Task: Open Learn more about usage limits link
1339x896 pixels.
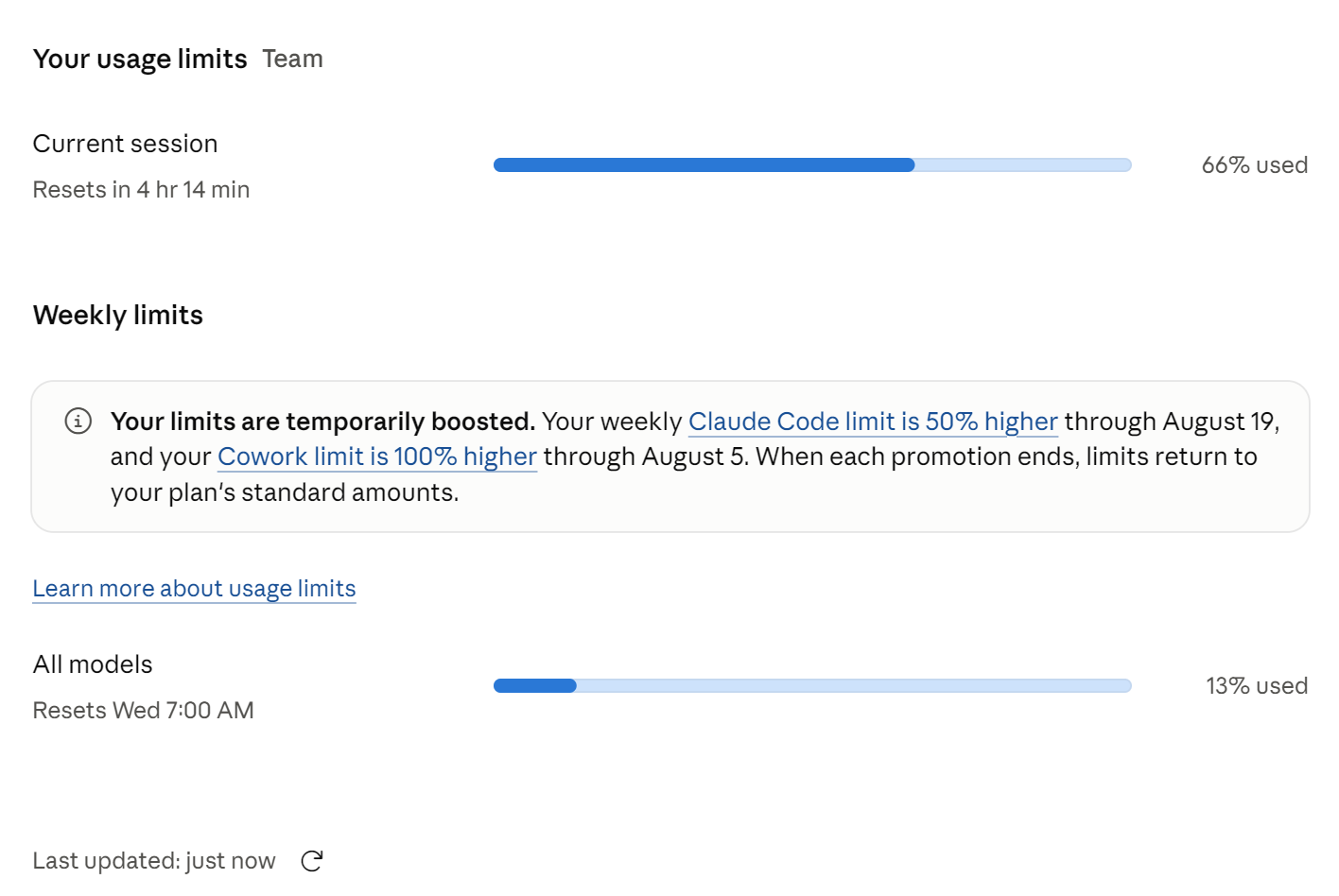Action: tap(194, 589)
